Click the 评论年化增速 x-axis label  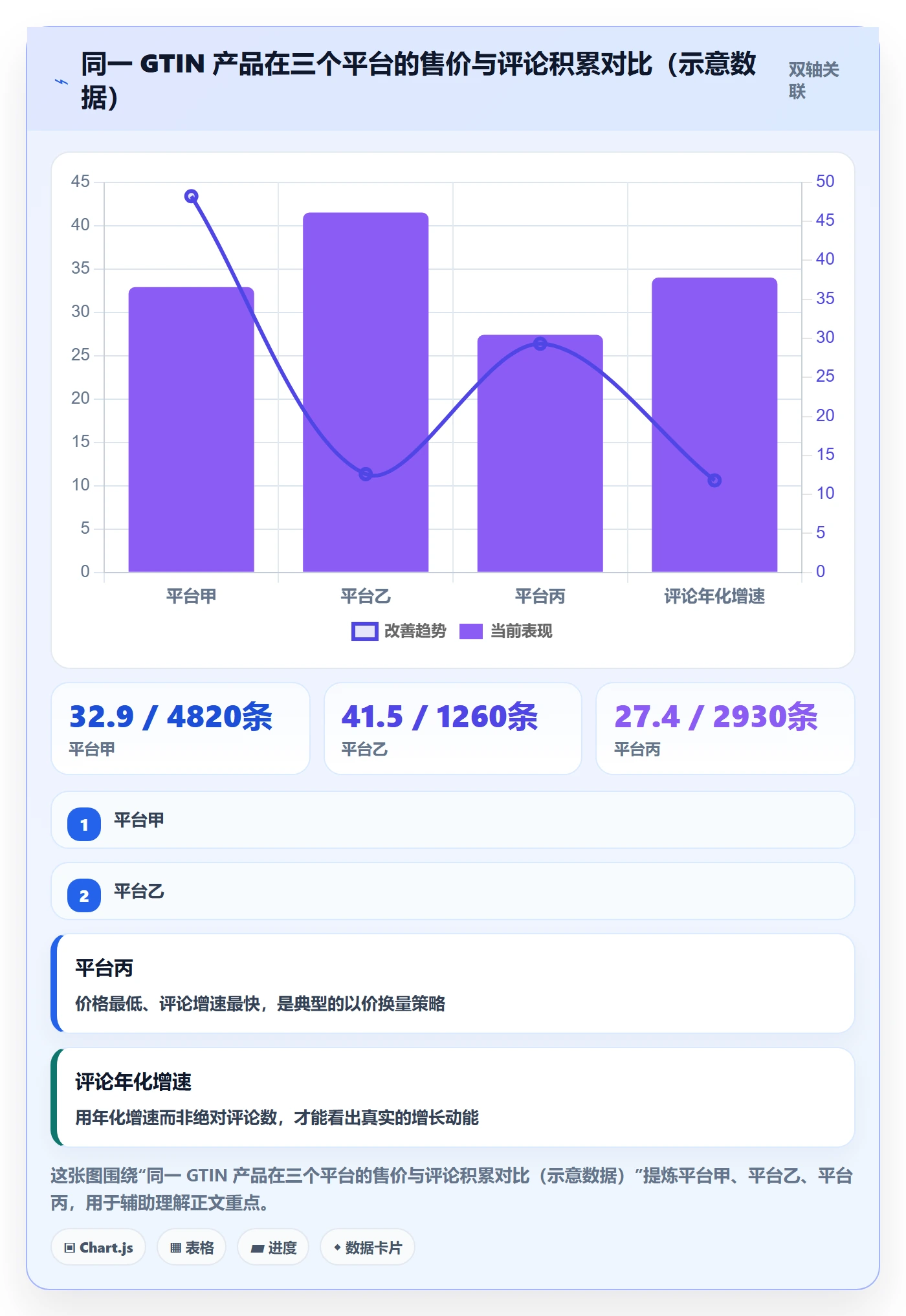click(714, 596)
